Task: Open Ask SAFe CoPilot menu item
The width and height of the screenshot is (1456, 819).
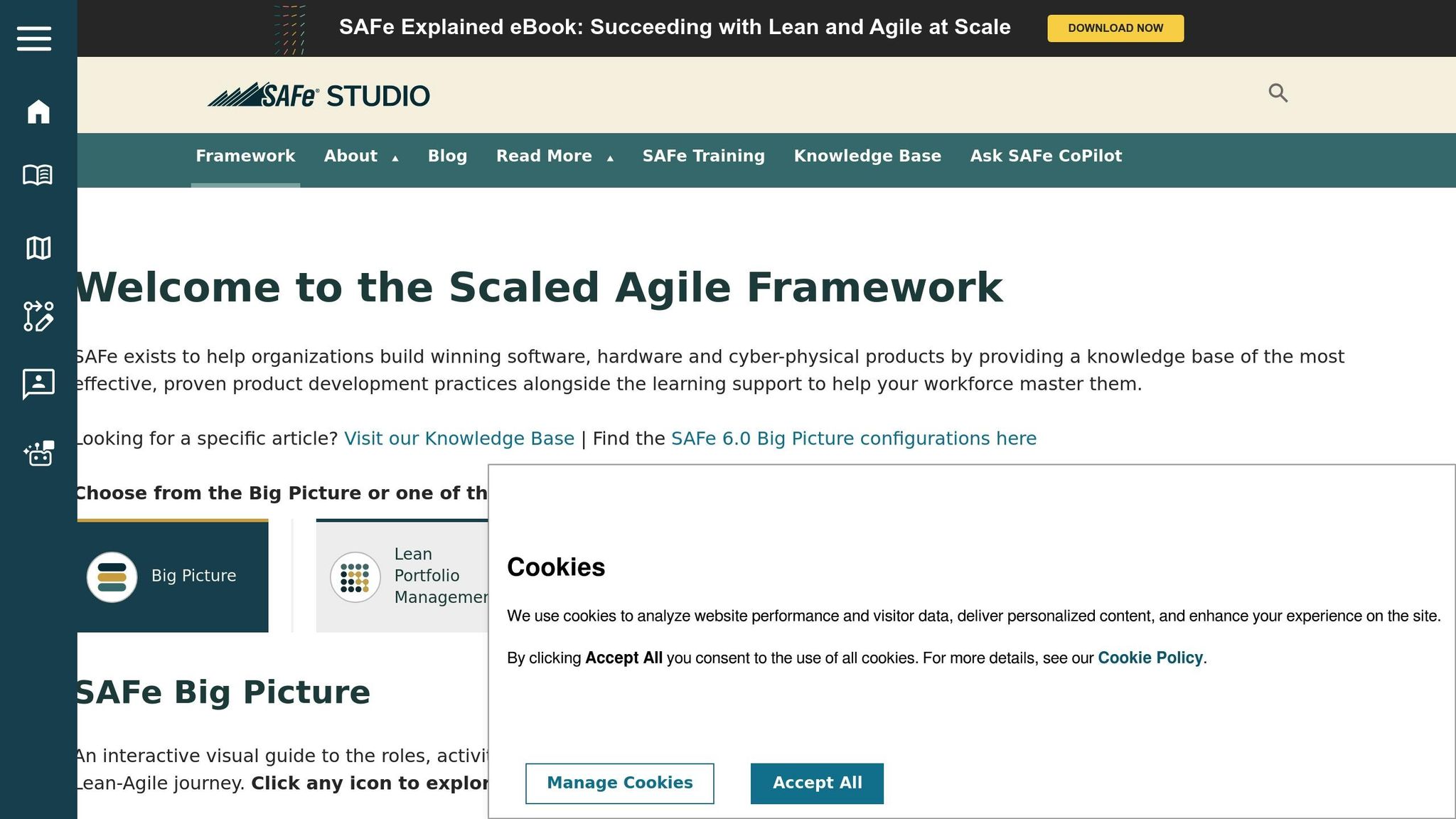Action: click(x=1045, y=156)
